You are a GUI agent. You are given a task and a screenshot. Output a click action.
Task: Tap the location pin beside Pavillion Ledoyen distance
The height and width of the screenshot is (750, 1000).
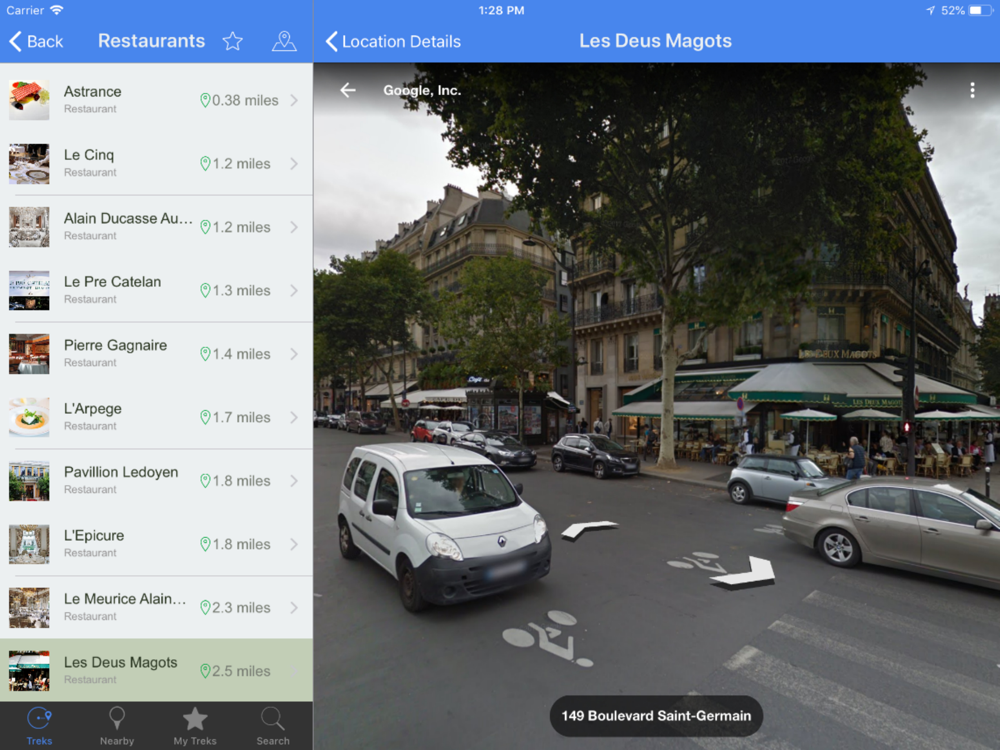point(205,481)
